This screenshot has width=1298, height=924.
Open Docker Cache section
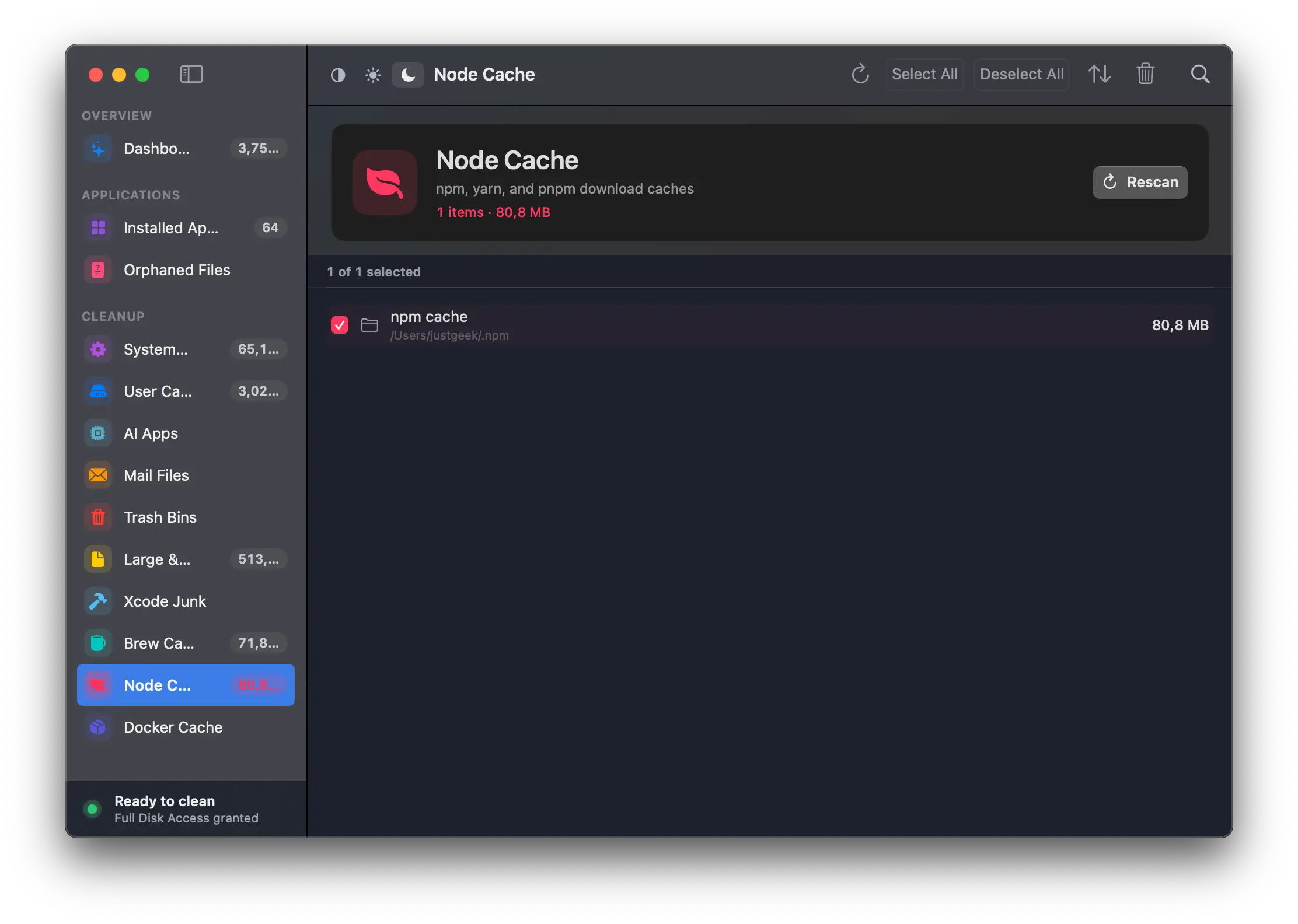(x=186, y=727)
